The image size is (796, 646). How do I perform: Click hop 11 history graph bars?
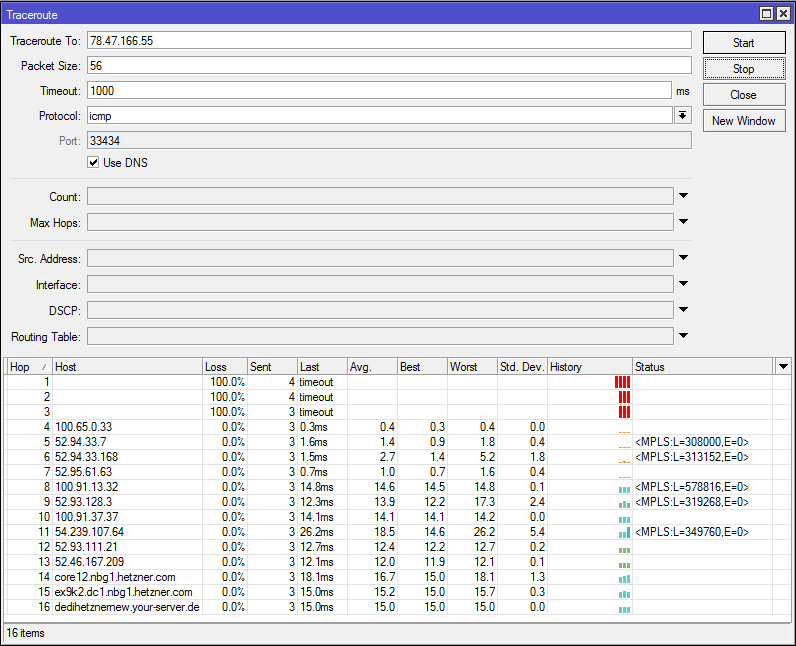point(624,532)
